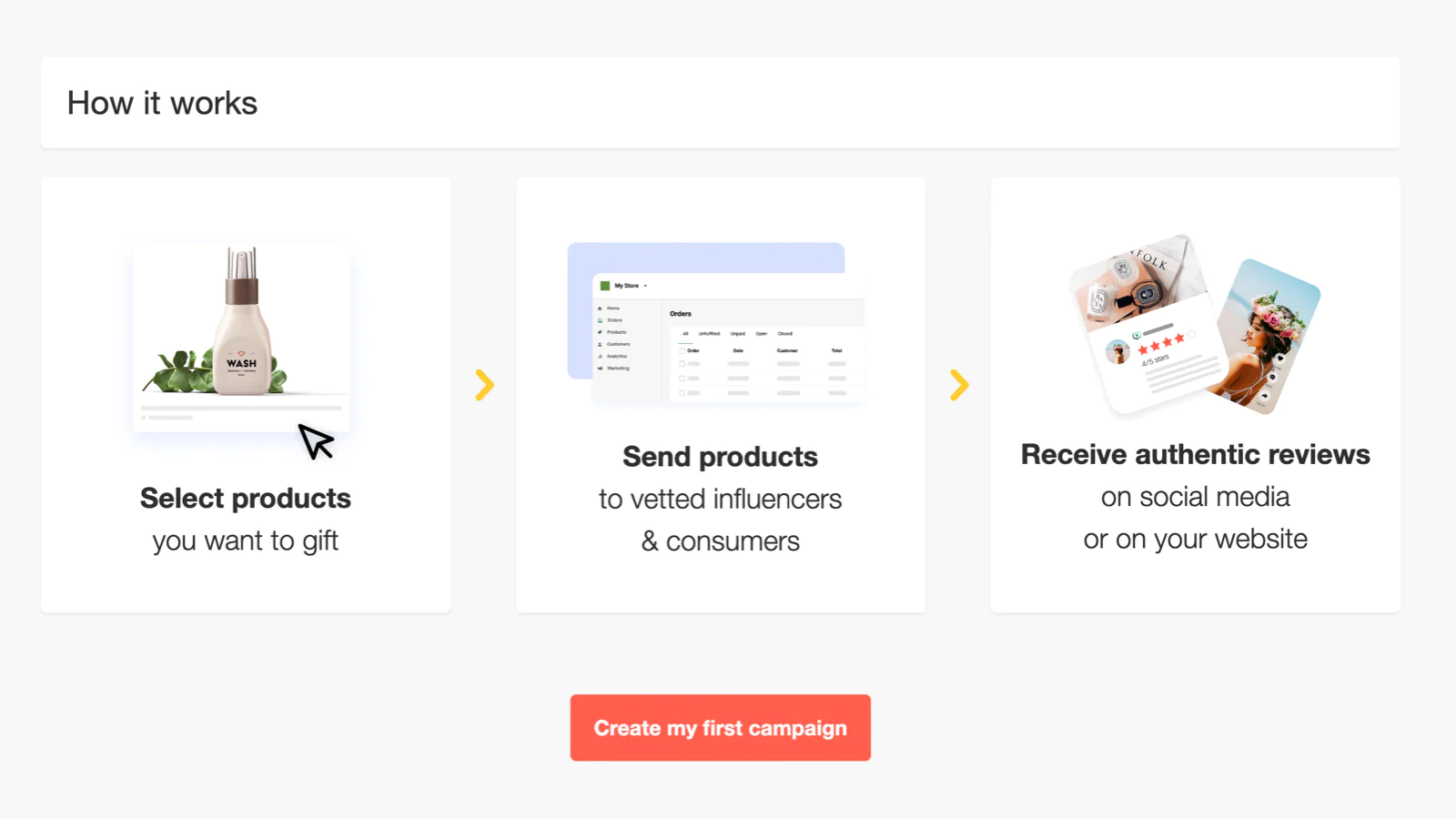This screenshot has width=1456, height=819.
Task: Click the yellow chevron after Select products
Action: 484,385
